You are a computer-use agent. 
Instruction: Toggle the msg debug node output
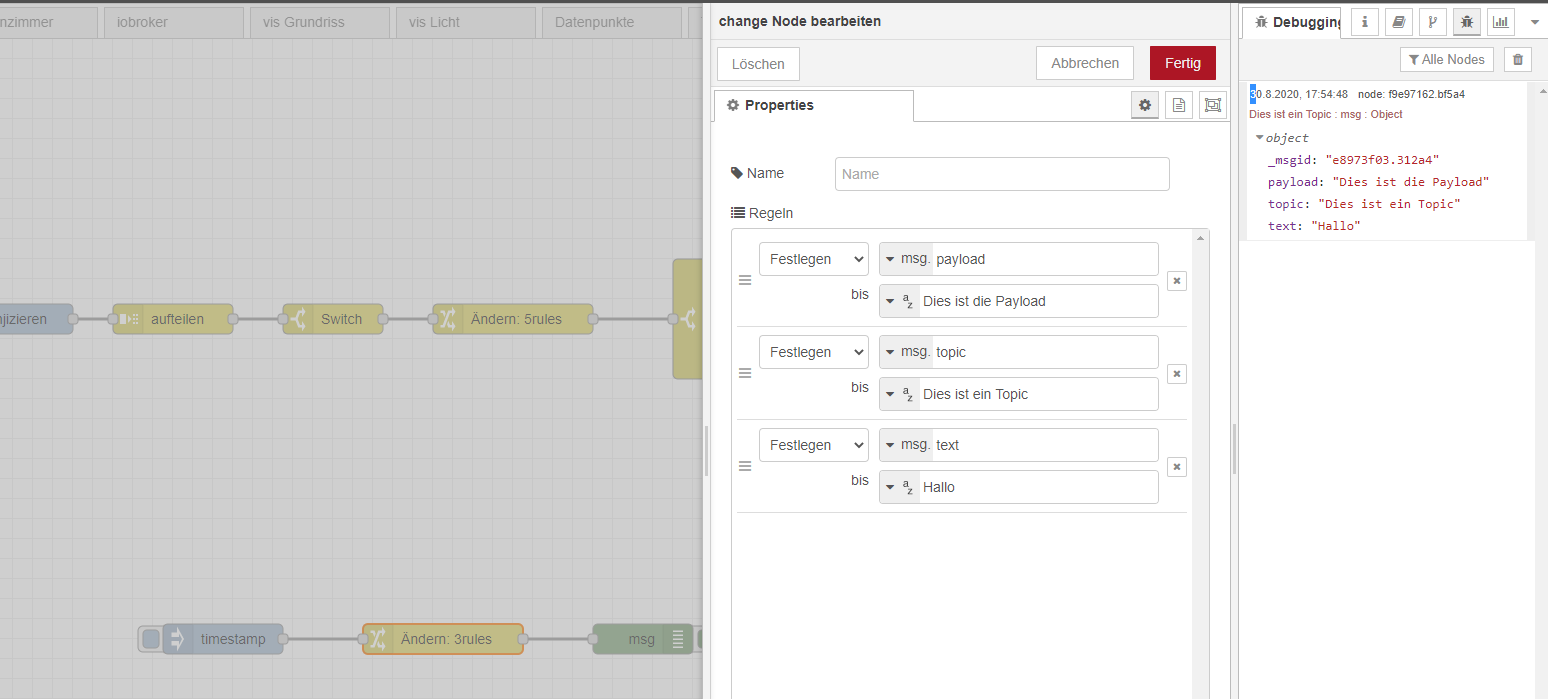tap(700, 639)
